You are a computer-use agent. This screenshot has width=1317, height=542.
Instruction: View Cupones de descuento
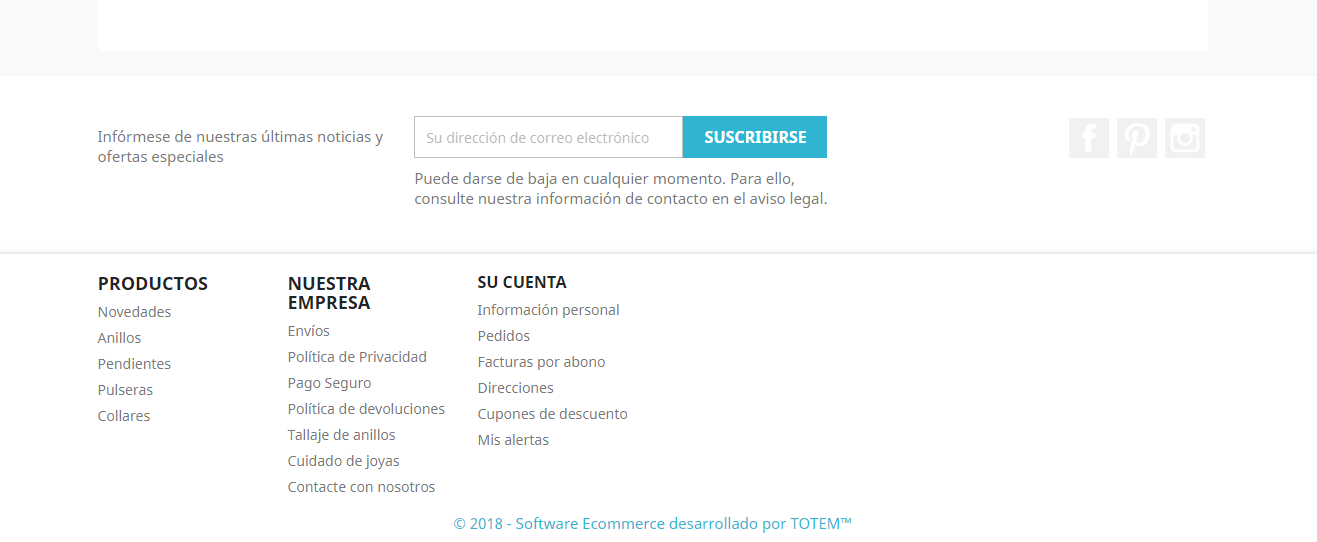coord(552,414)
